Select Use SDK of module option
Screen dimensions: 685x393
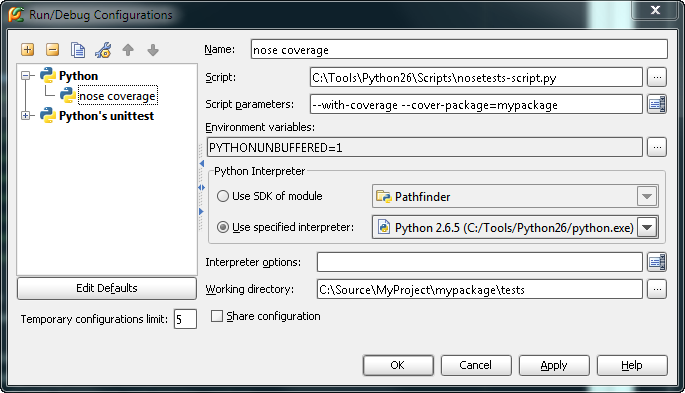223,196
